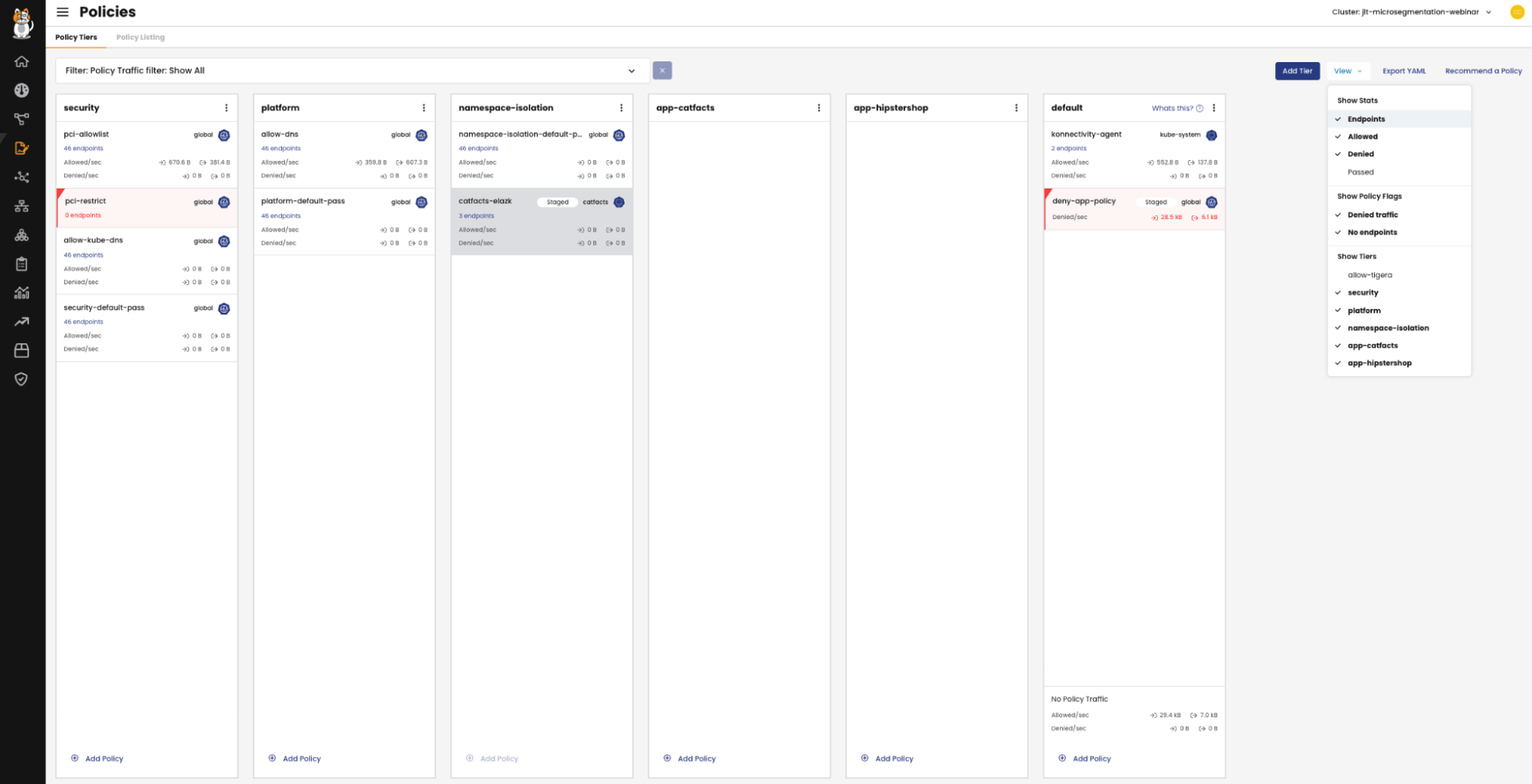Toggle the Allowed stat option
1532x784 pixels.
point(1399,136)
